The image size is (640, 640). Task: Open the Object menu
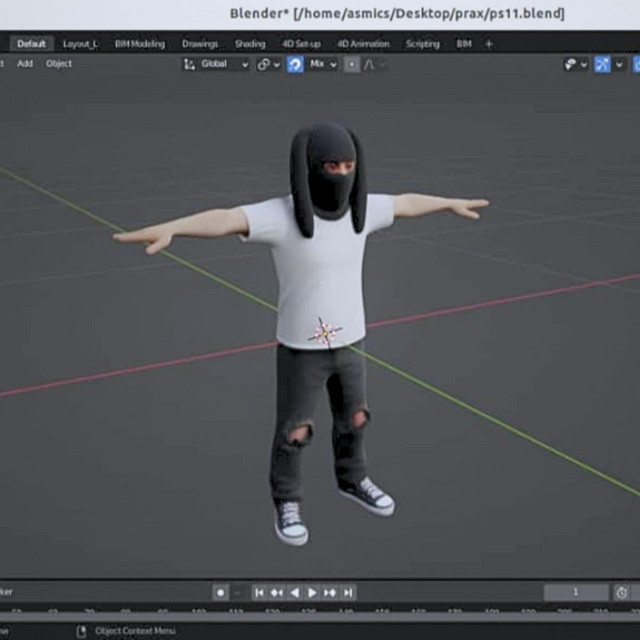(59, 64)
